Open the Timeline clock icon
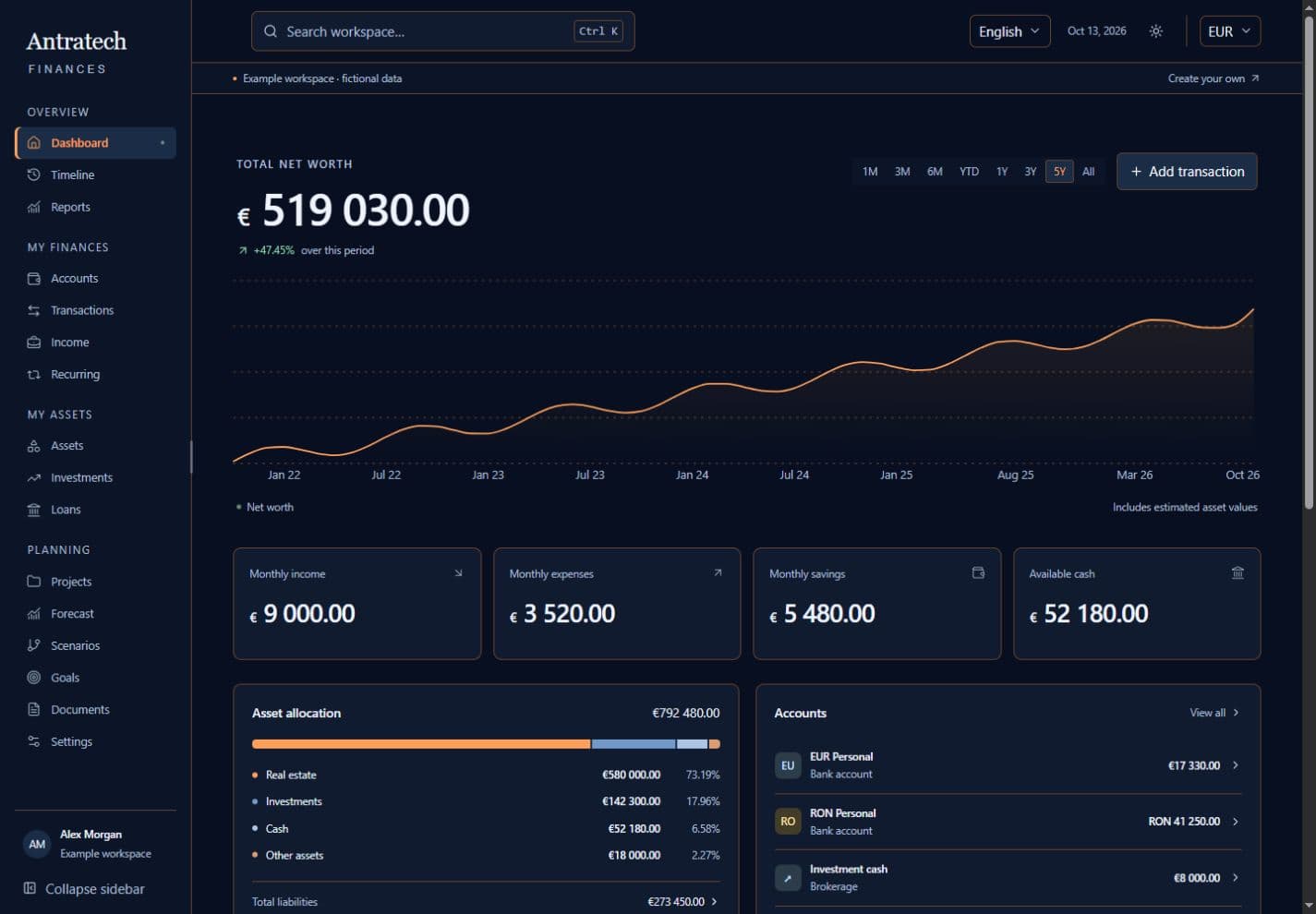 tap(34, 174)
